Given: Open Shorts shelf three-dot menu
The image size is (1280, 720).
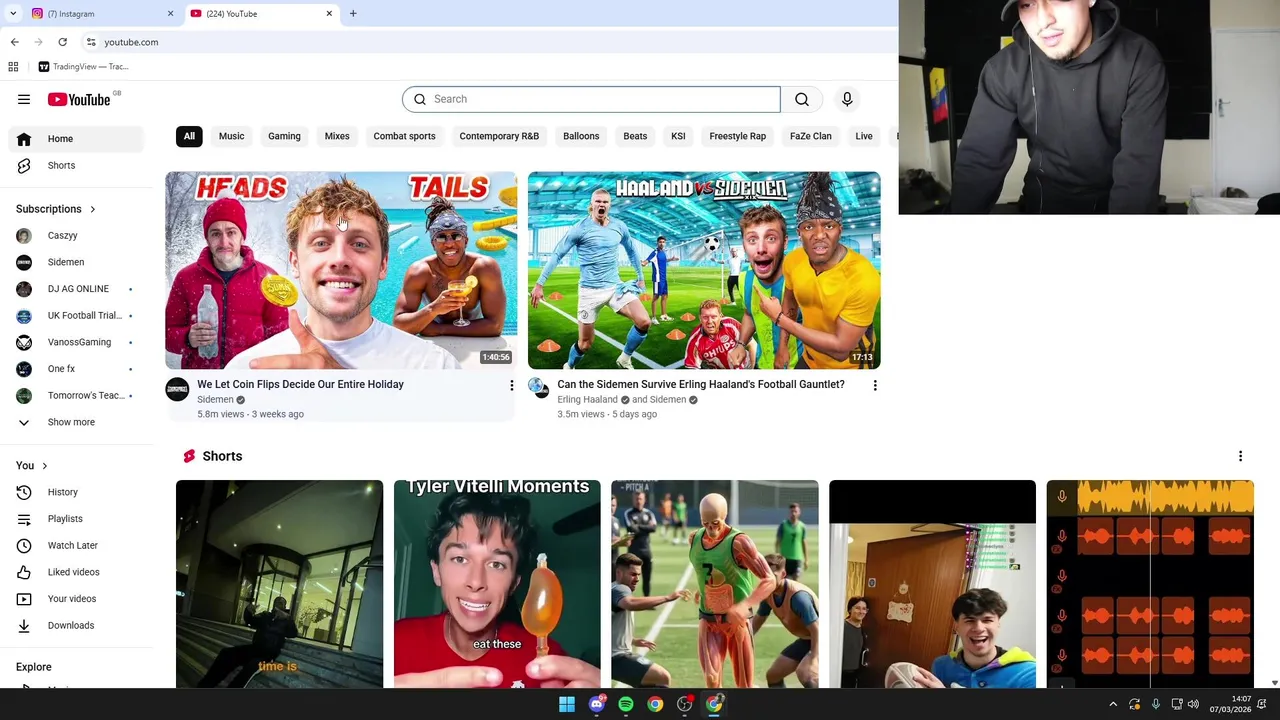Looking at the screenshot, I should coord(1240,456).
